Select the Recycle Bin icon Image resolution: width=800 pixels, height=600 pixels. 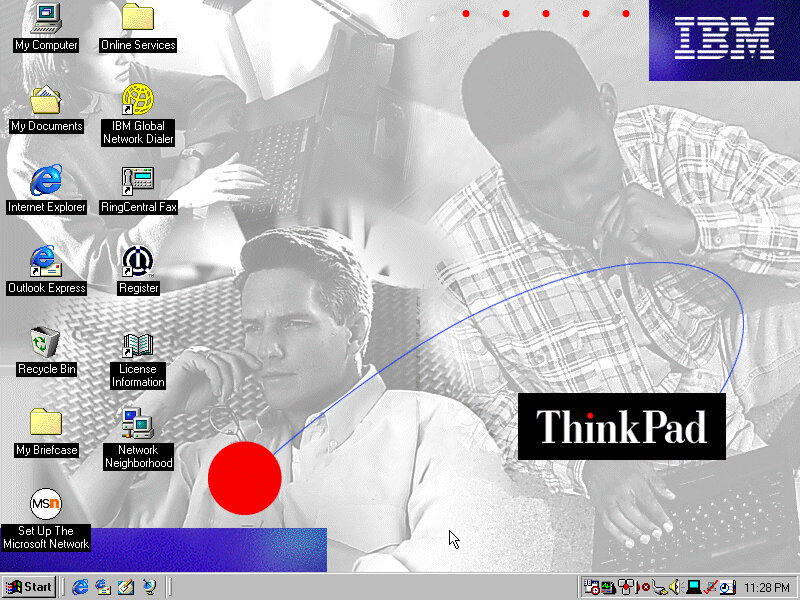point(46,343)
